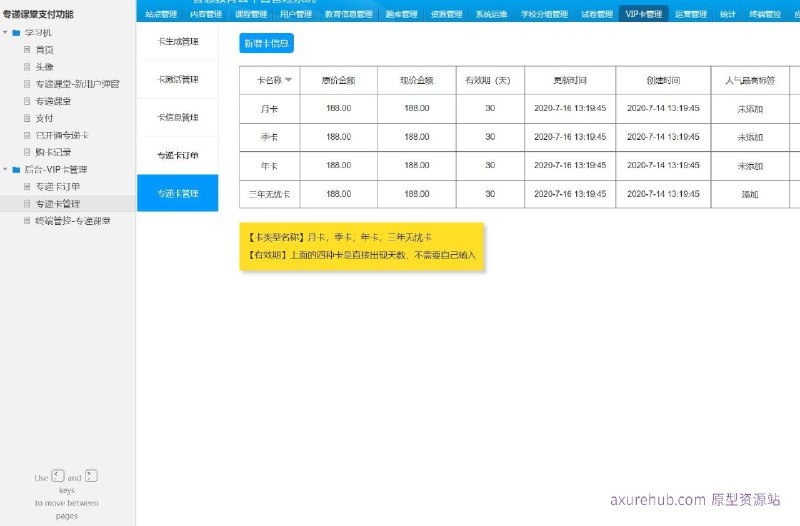The width and height of the screenshot is (800, 526).
Task: Click 添加 label in the 三年无忧卡 row
Action: 749,194
